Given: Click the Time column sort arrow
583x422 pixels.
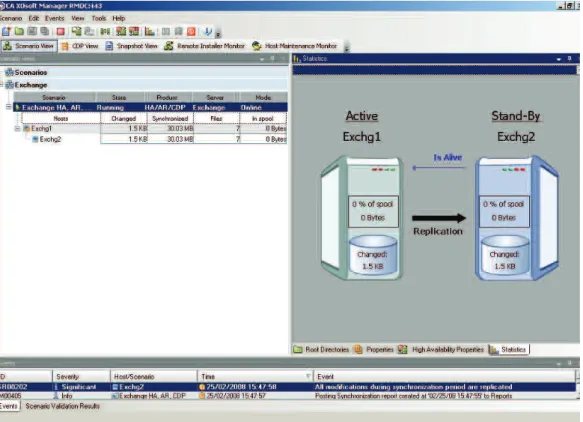Looking at the screenshot, I should [308, 376].
